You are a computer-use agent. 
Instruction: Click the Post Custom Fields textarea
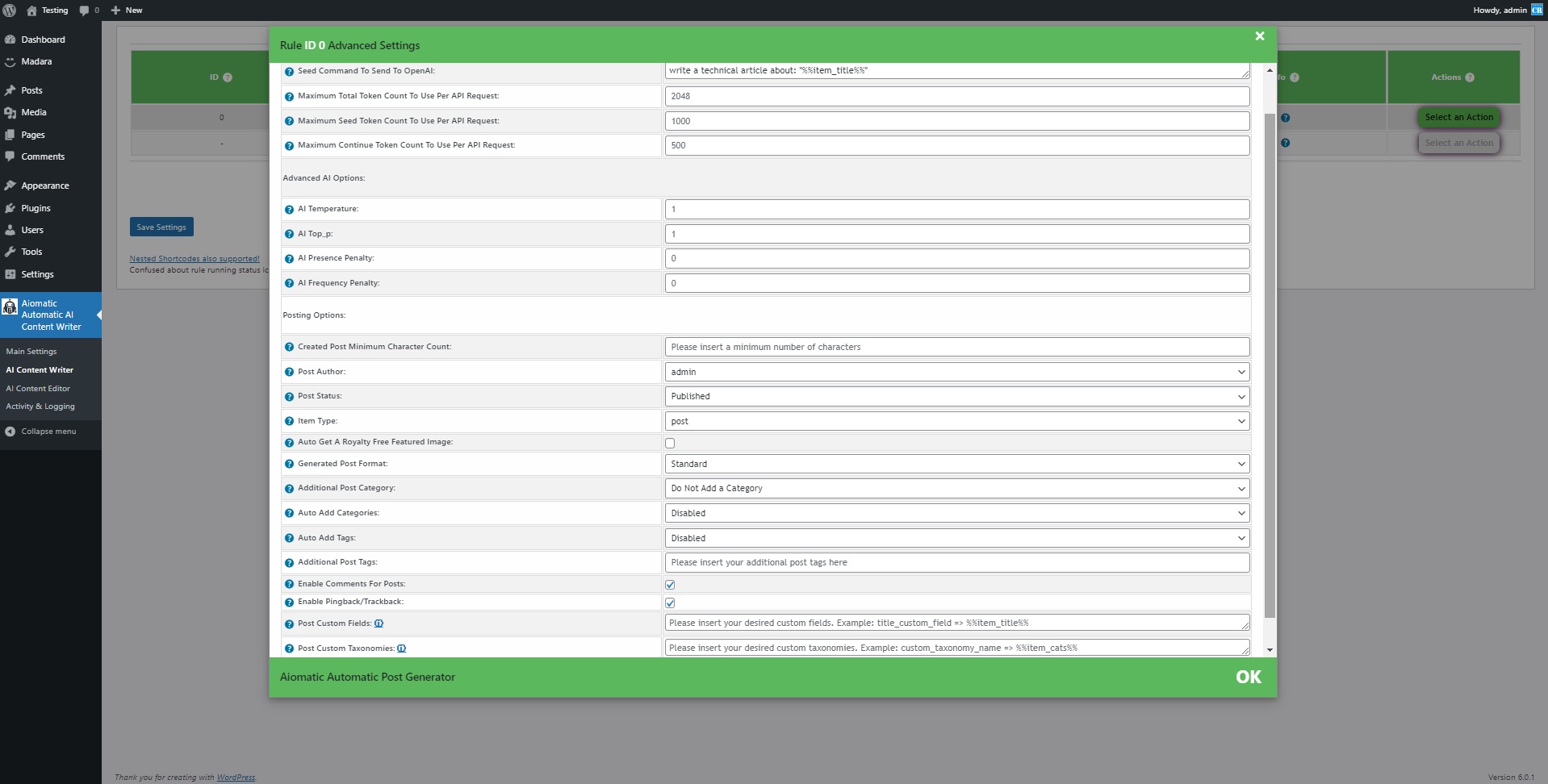957,623
